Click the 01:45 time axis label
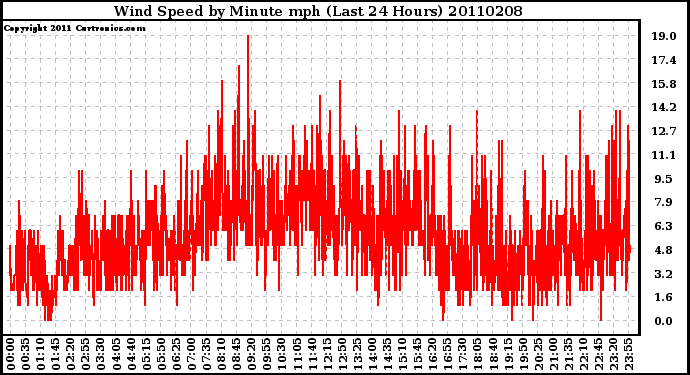The image size is (690, 375). (x=56, y=354)
